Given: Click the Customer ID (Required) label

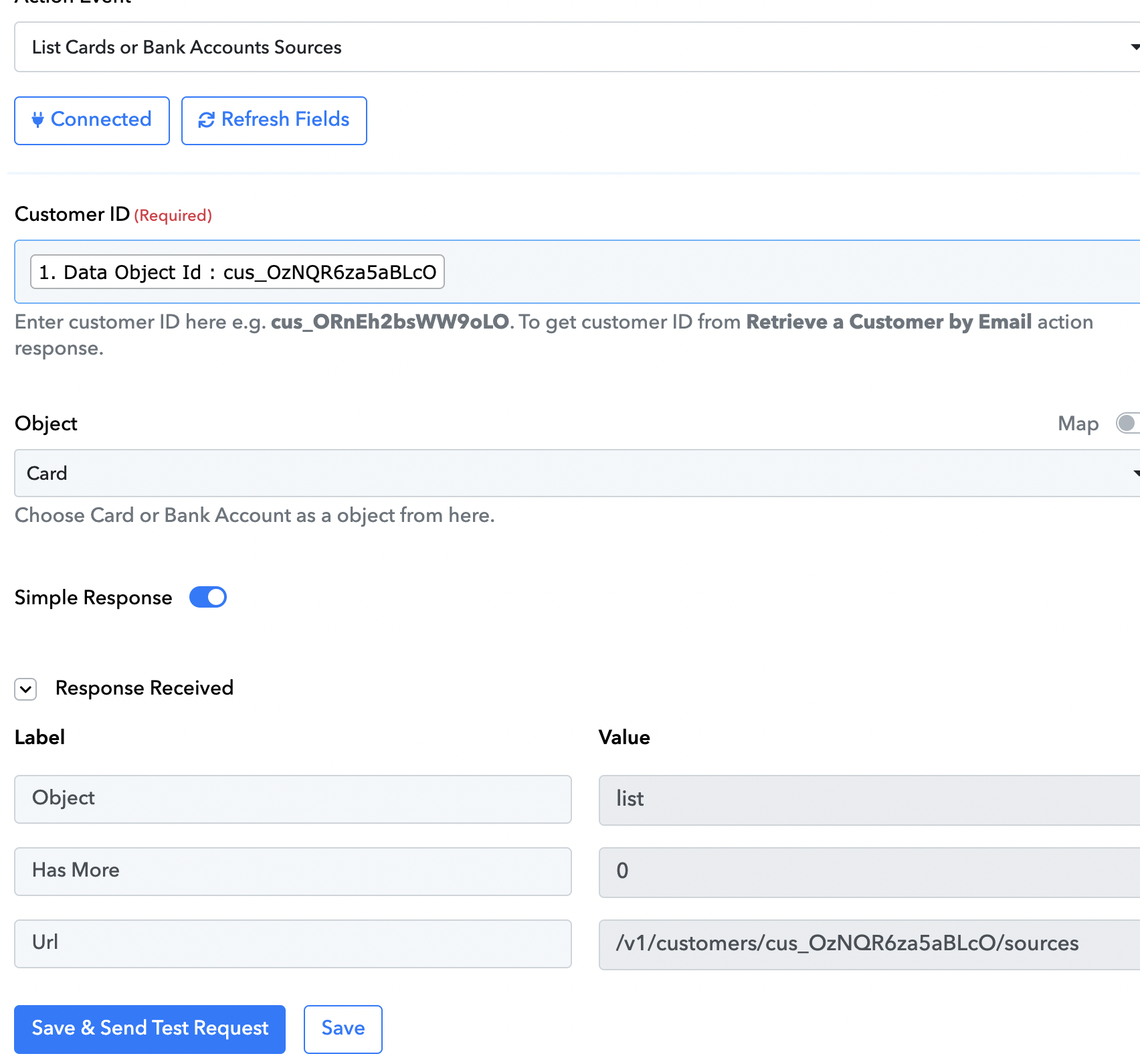Looking at the screenshot, I should 113,215.
